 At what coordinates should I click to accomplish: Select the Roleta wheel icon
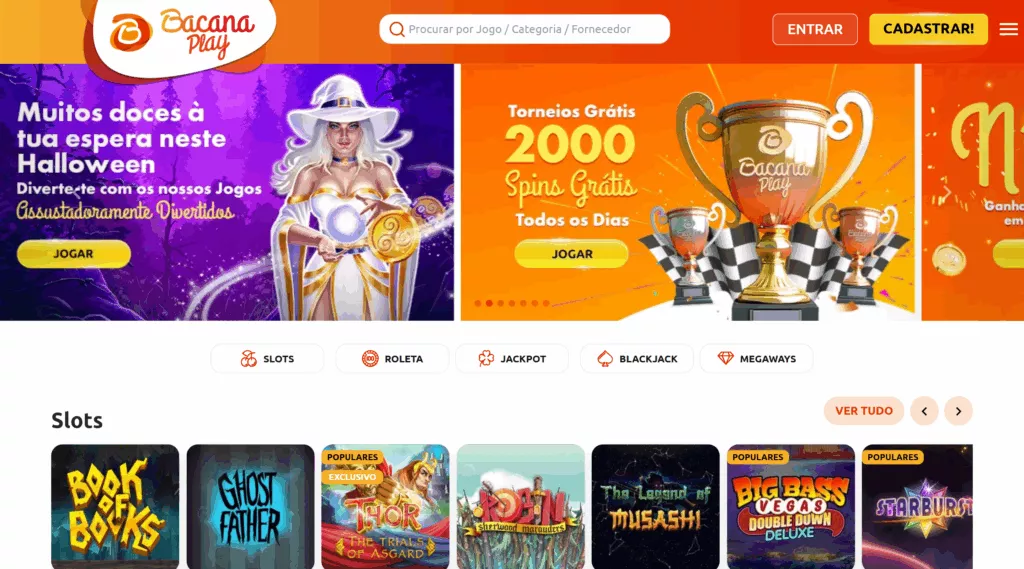(x=370, y=359)
